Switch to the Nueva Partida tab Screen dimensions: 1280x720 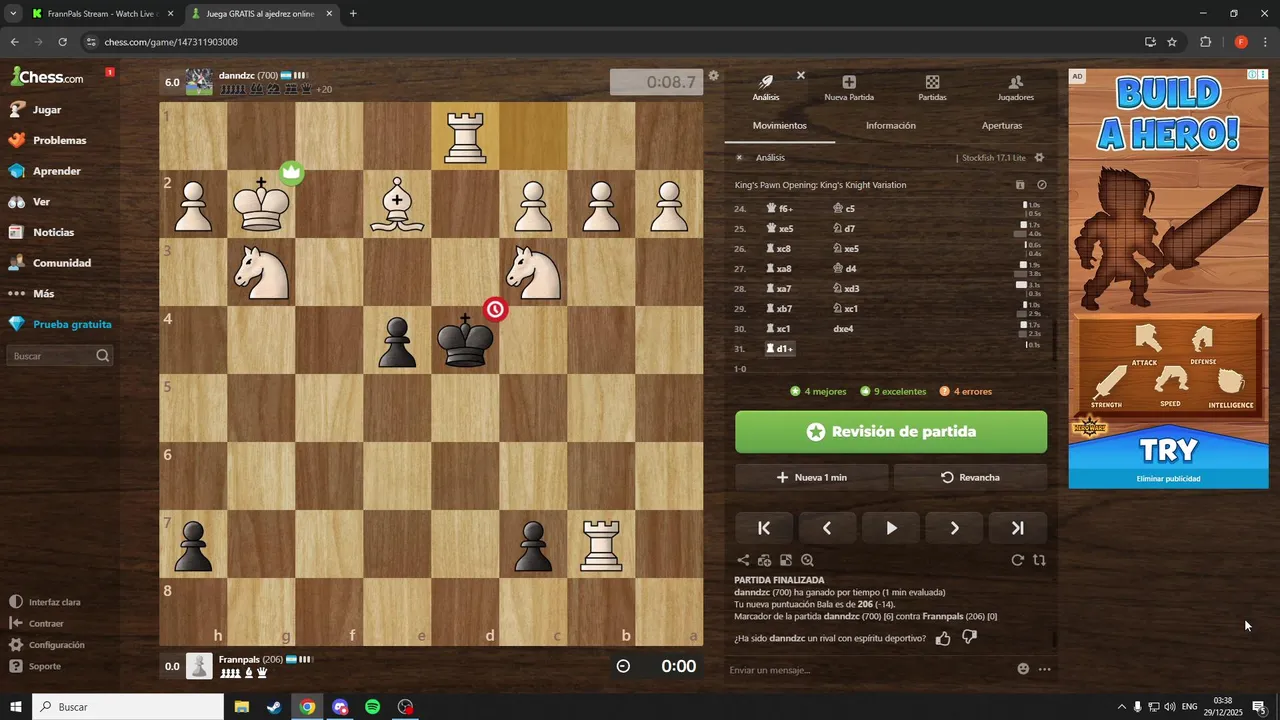tap(849, 88)
